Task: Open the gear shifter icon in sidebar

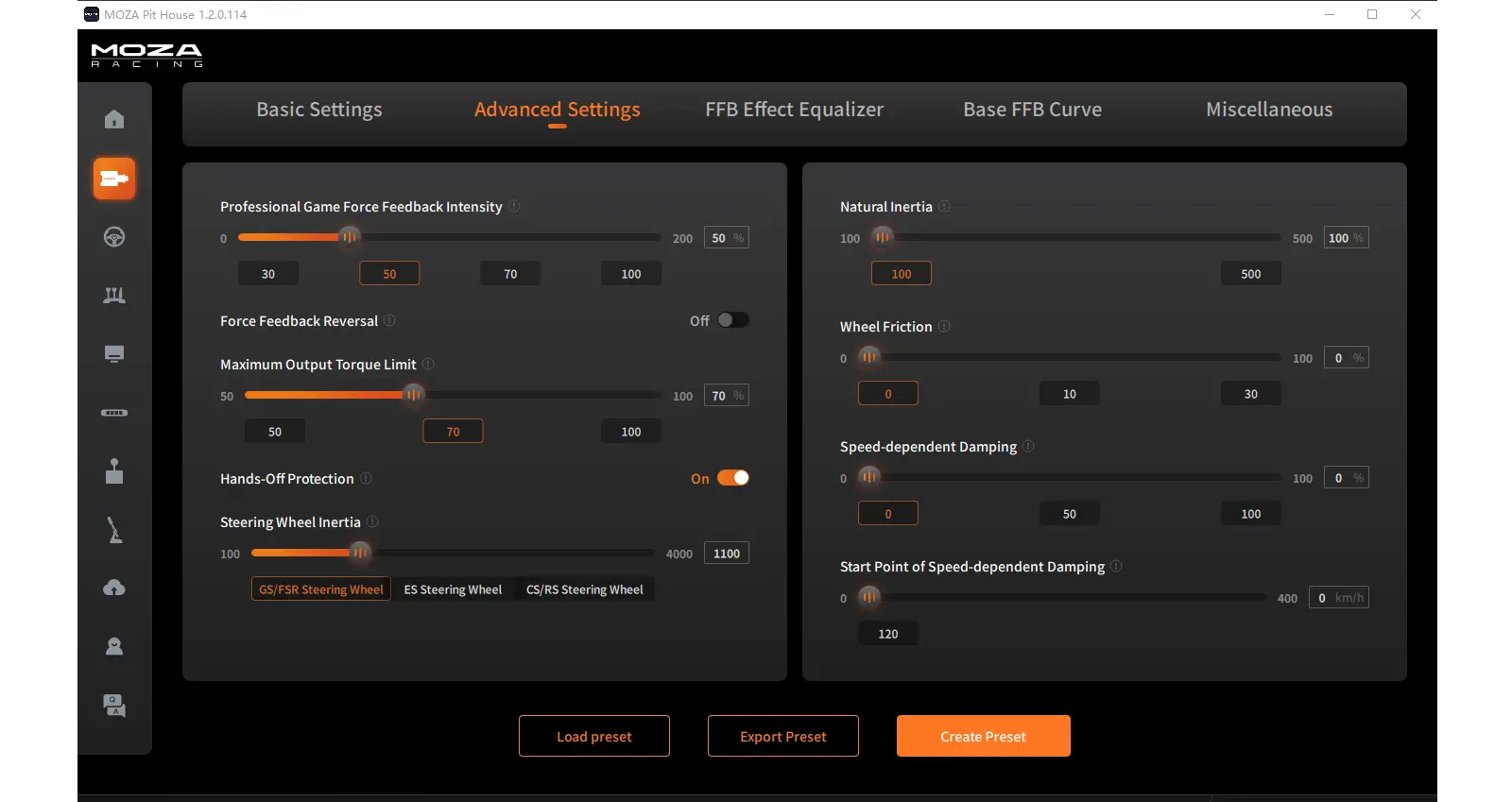Action: 114,471
